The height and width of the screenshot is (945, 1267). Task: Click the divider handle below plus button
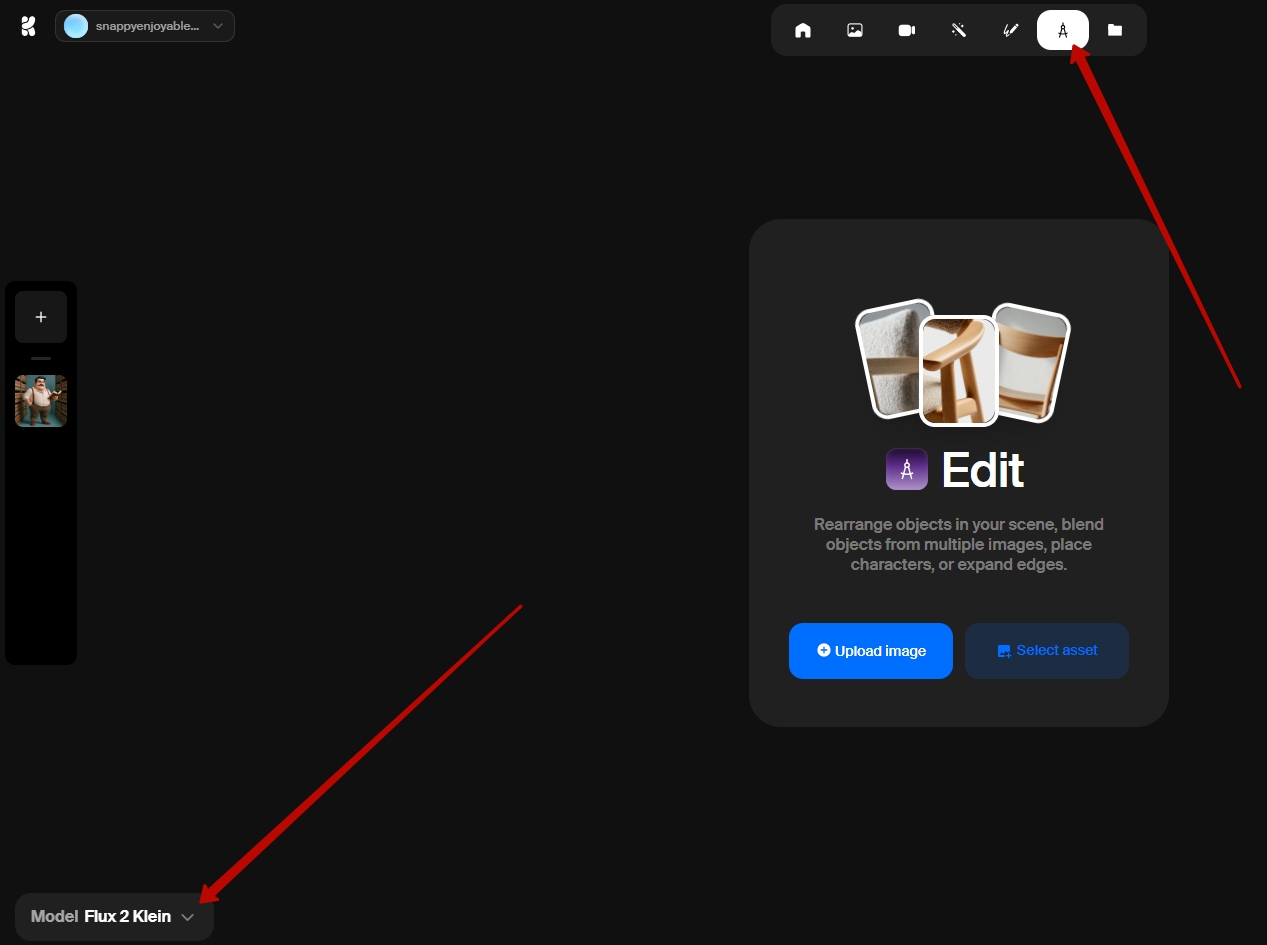pos(41,358)
